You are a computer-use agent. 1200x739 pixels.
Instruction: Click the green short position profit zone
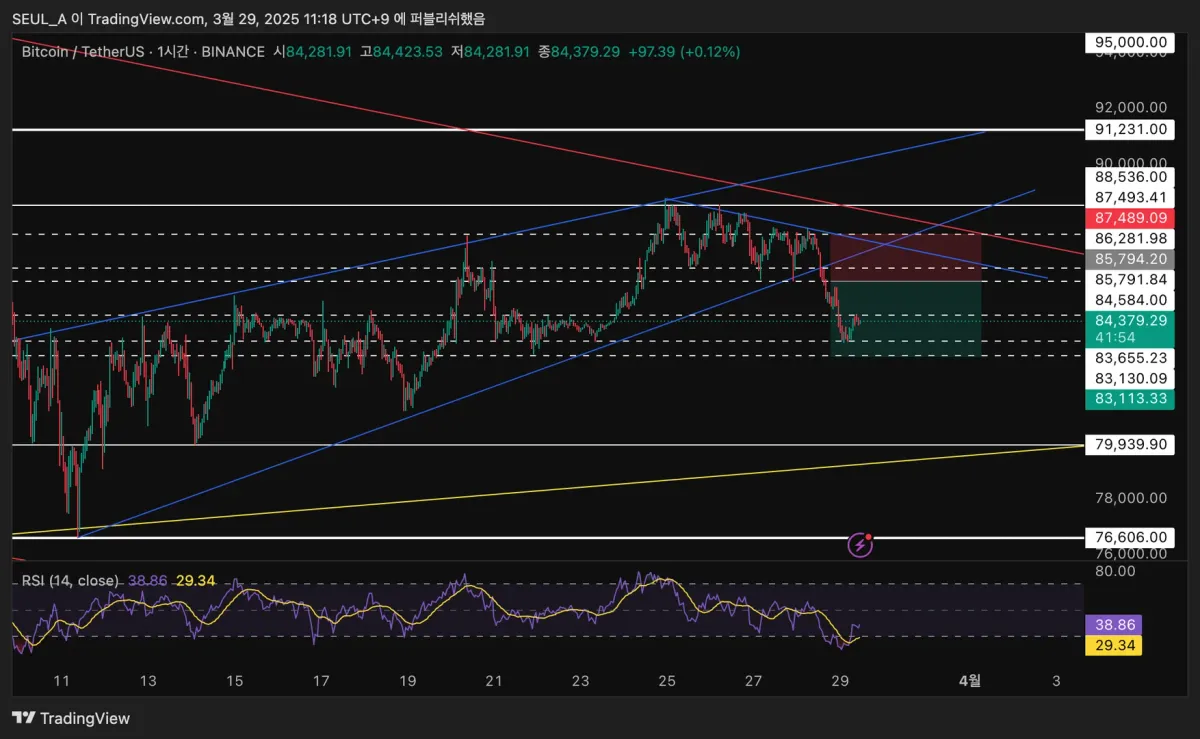(x=906, y=319)
